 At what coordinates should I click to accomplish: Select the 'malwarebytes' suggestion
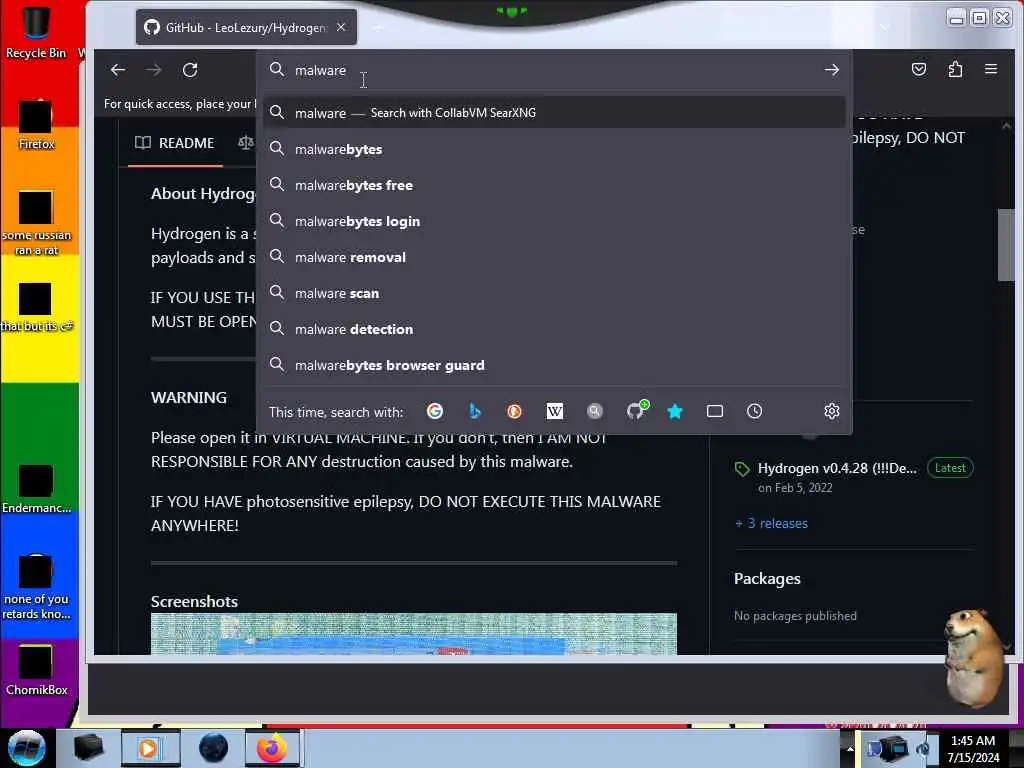click(554, 149)
